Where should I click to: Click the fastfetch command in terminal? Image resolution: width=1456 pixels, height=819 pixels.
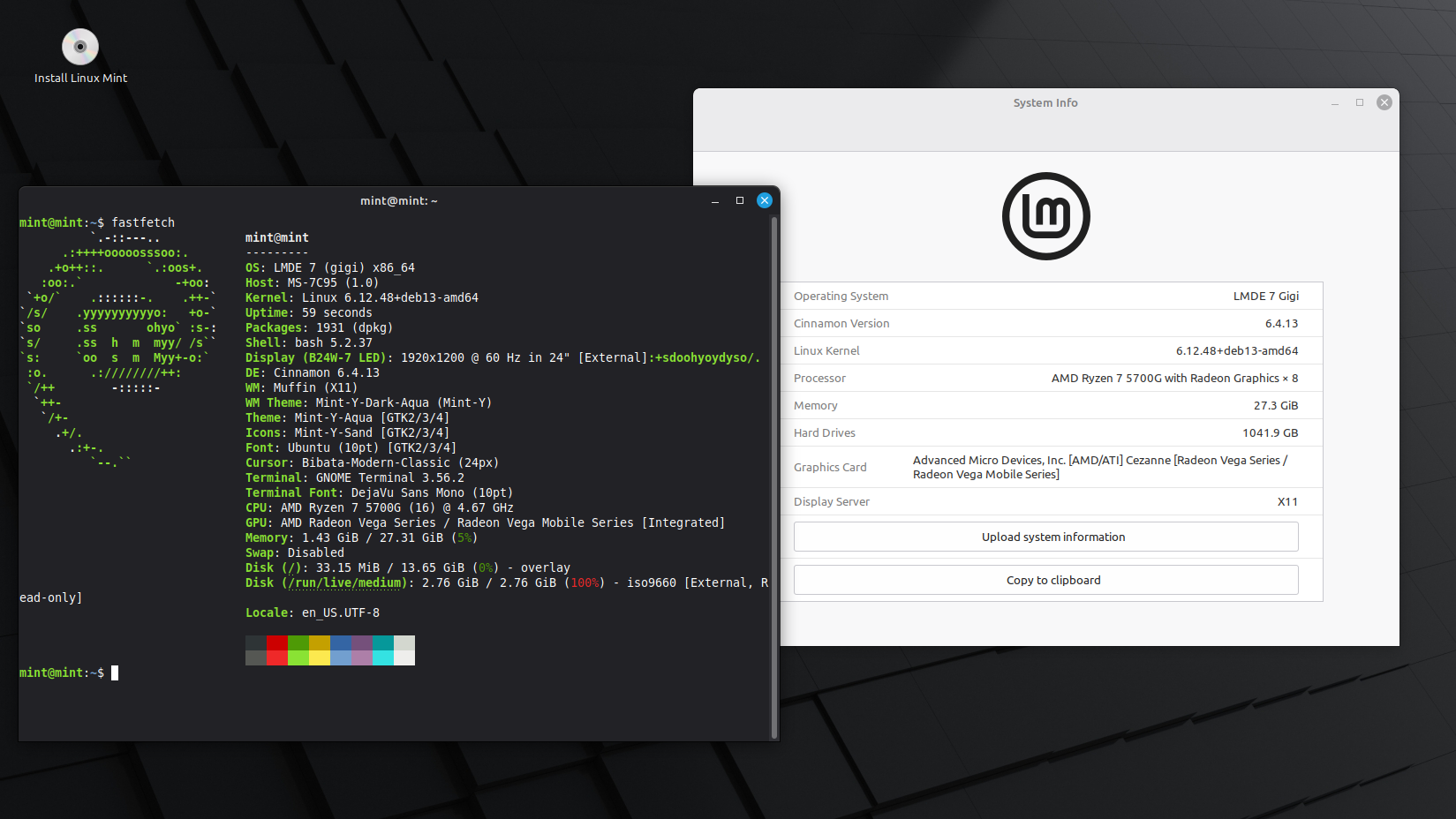click(x=143, y=222)
